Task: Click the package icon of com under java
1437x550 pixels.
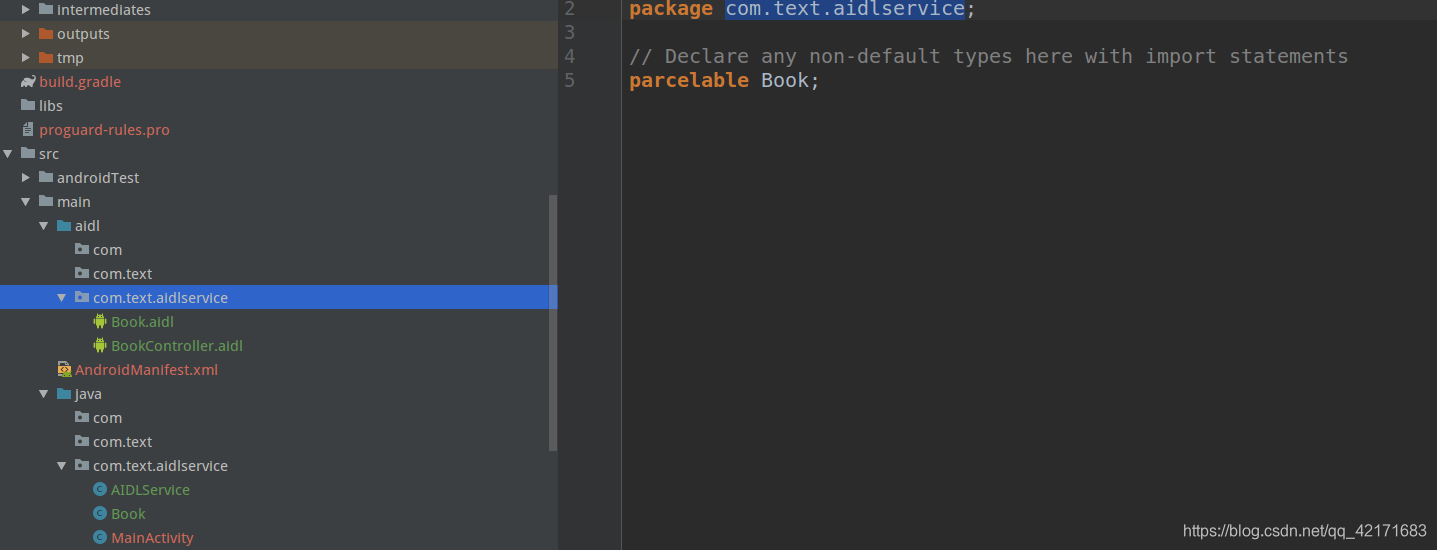Action: [82, 417]
